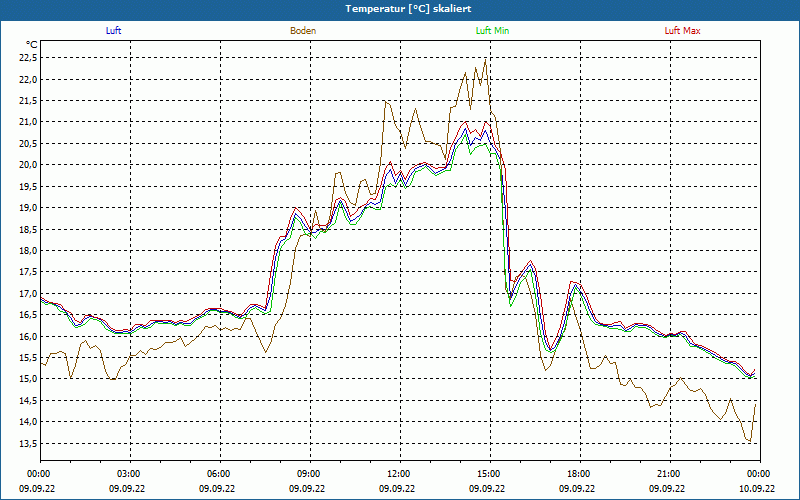Click the 10.09.22 date label
The height and width of the screenshot is (500, 800).
click(x=757, y=488)
